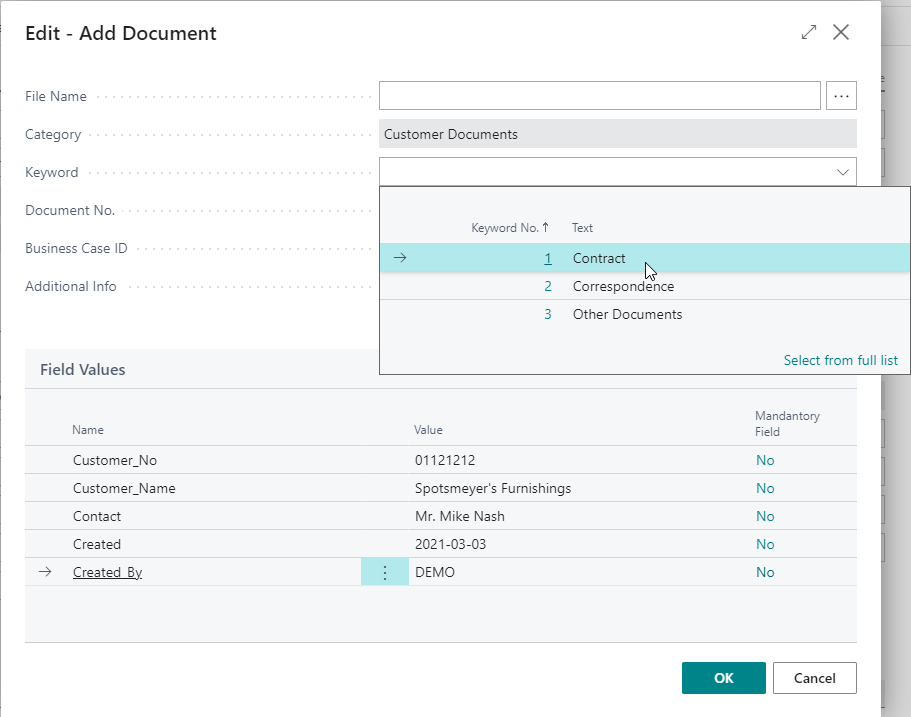The image size is (911, 717).
Task: Click the File Name browse ellipsis button
Action: (841, 96)
